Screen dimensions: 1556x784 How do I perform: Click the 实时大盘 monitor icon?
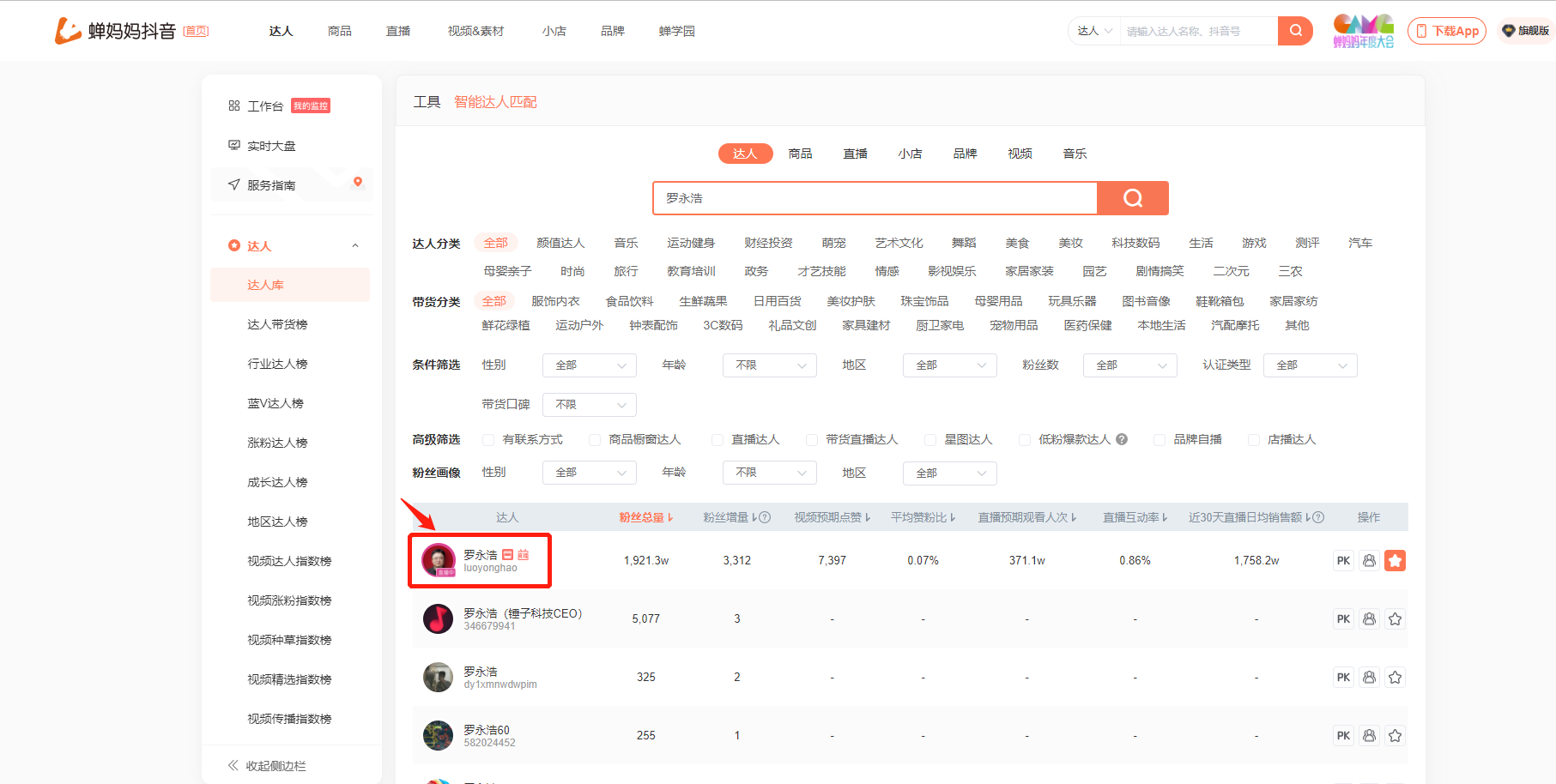233,145
